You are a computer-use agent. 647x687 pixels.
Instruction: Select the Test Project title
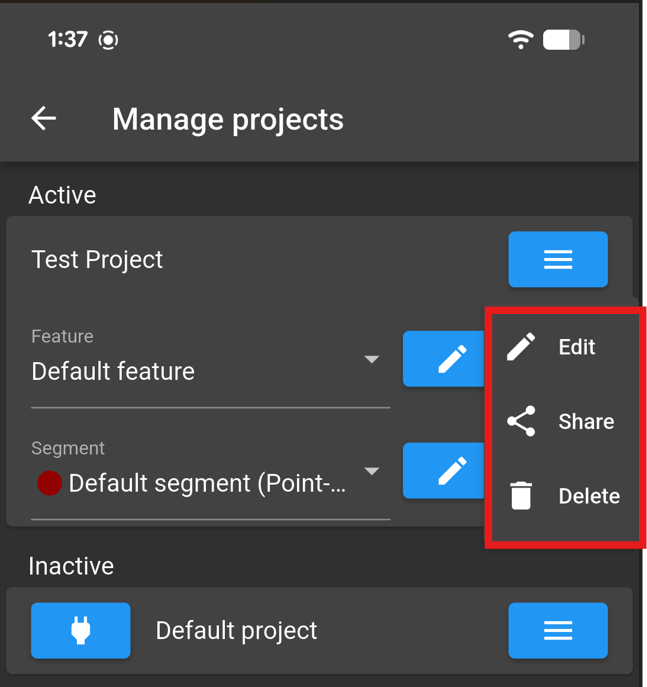click(x=97, y=259)
